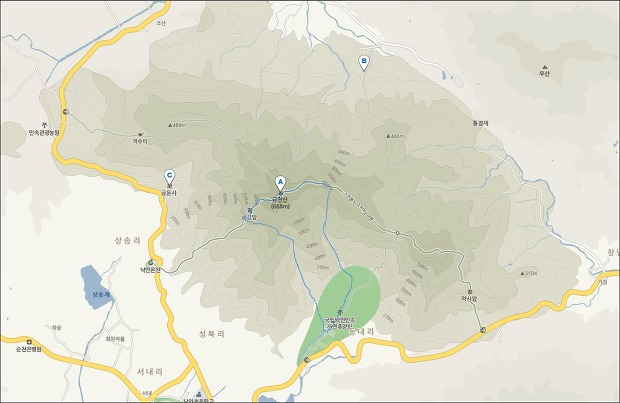This screenshot has width=620, height=403.
Task: Click the hospital cross icon beside 순천은병원
Action: pos(29,342)
